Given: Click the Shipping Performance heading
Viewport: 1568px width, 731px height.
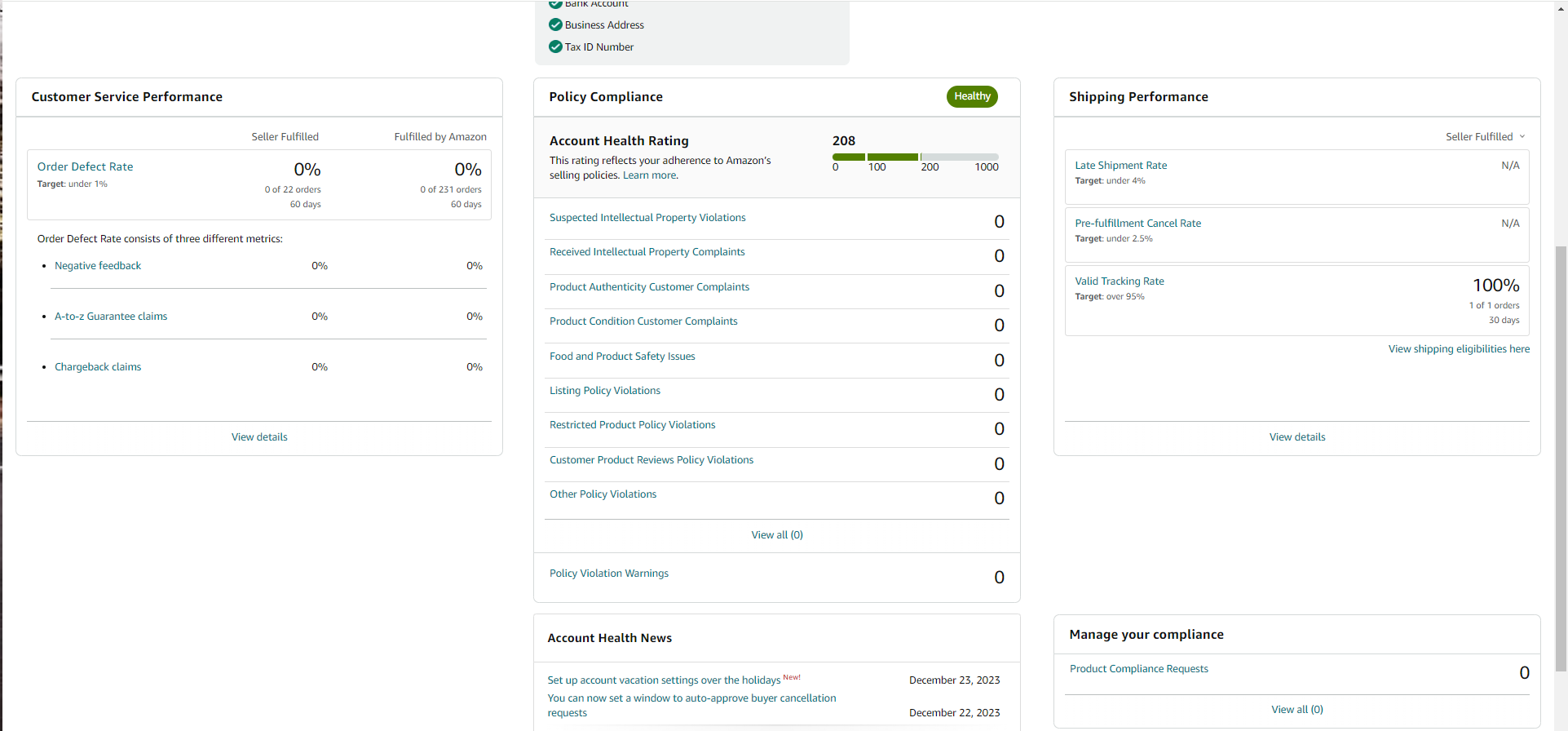Looking at the screenshot, I should click(x=1138, y=97).
